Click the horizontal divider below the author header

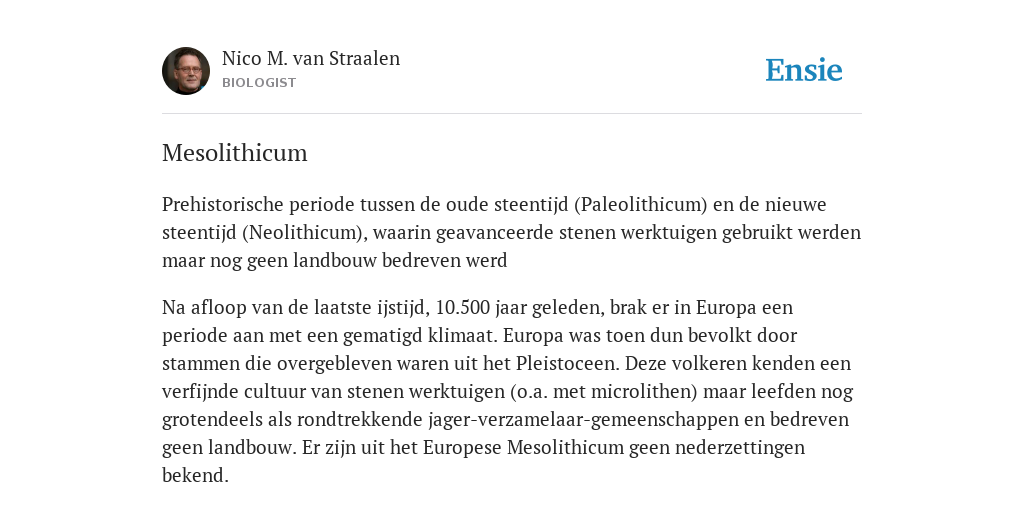pos(512,114)
